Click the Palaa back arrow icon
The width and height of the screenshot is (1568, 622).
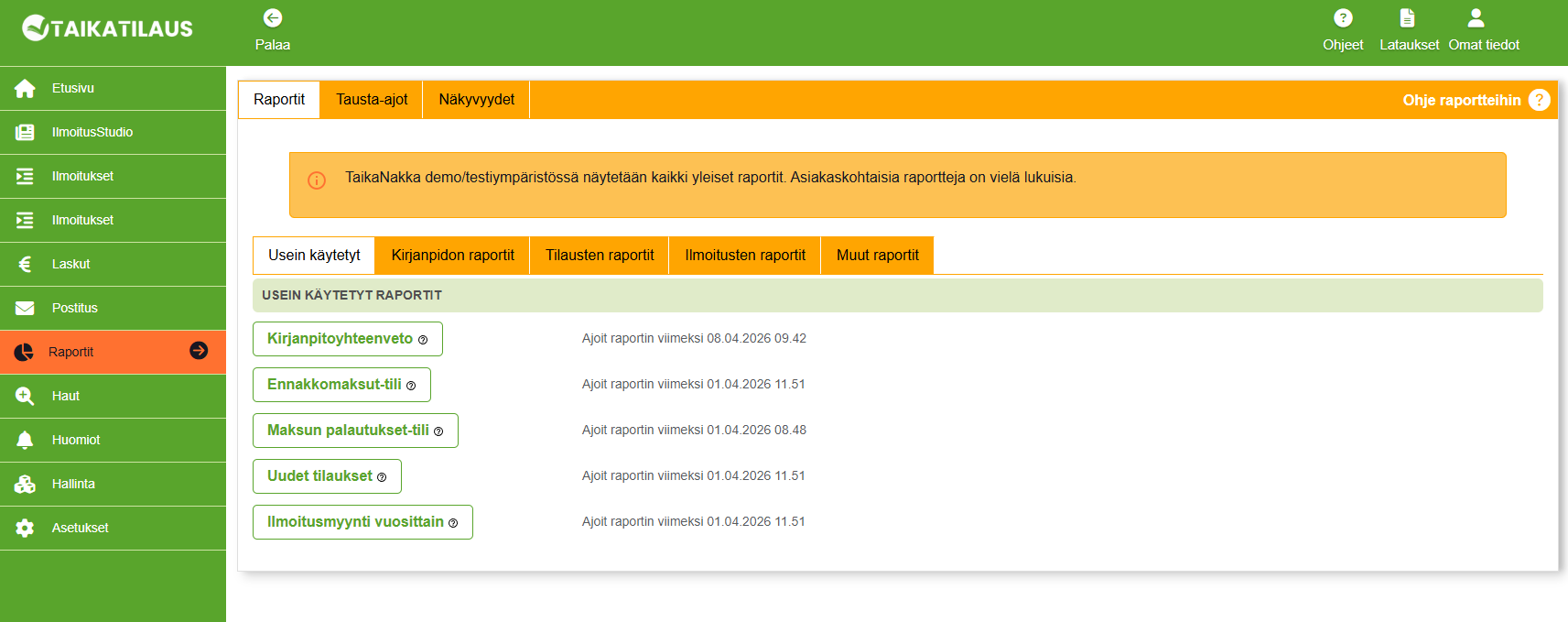tap(272, 18)
